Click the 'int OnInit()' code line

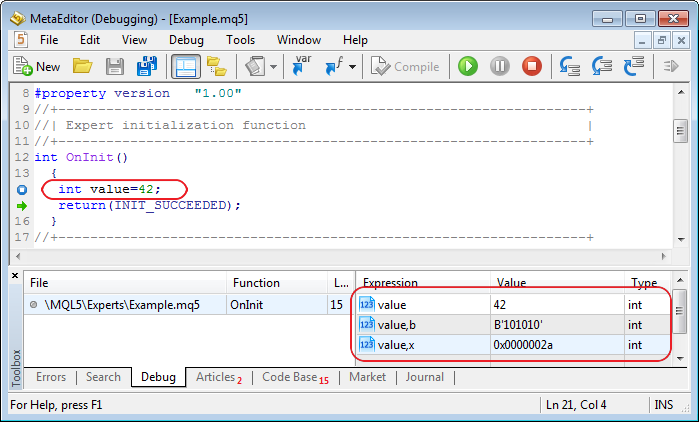tap(82, 157)
